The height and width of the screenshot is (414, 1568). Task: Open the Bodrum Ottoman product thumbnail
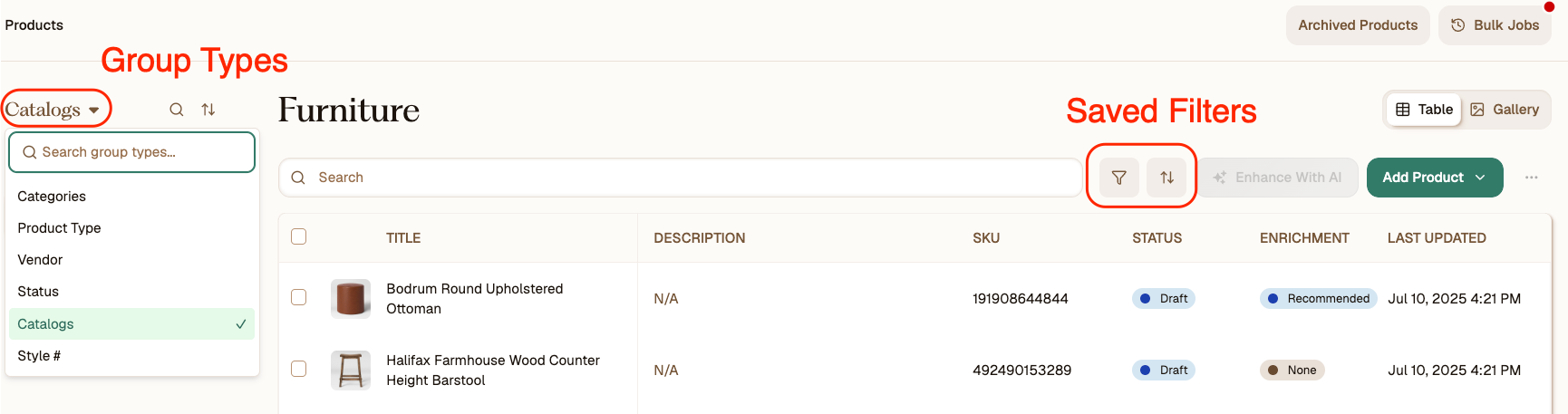351,298
